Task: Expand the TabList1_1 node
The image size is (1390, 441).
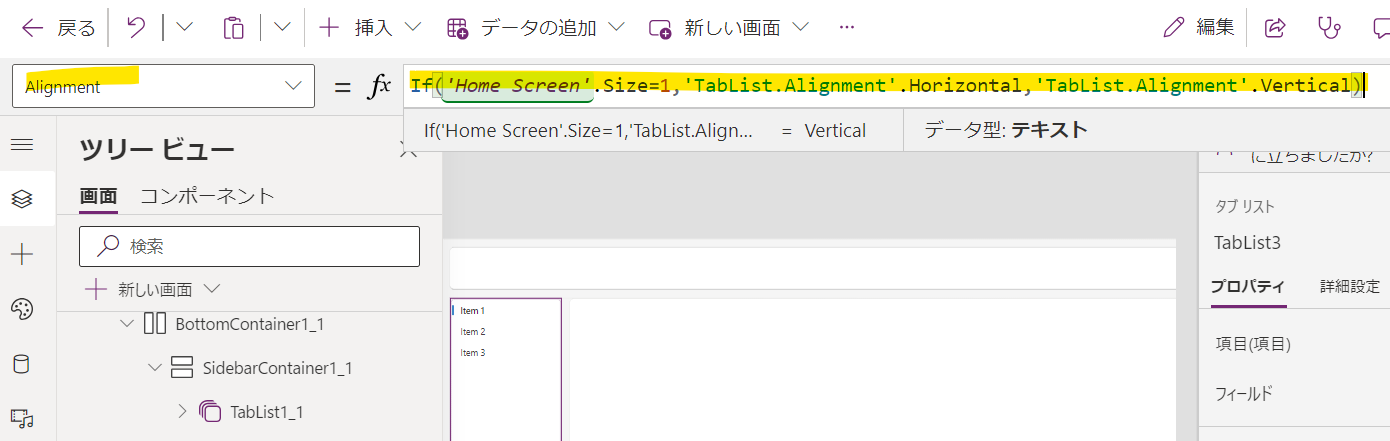Action: [182, 411]
